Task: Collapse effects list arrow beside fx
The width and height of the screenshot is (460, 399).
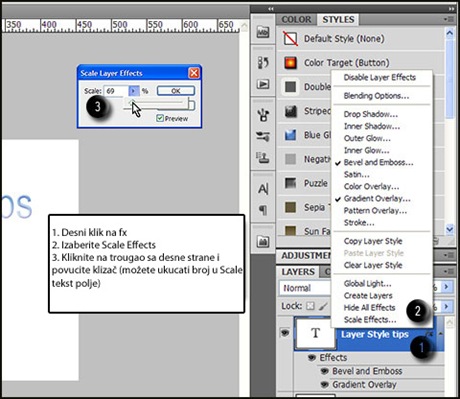Action: (441, 333)
